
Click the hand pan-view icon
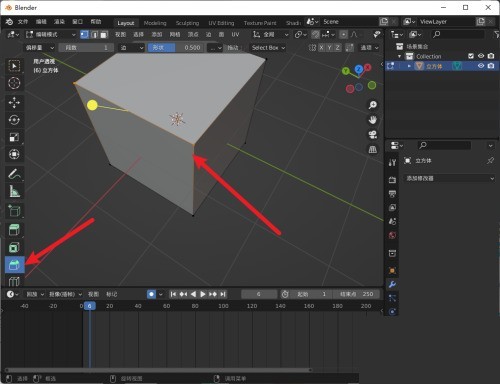373,120
